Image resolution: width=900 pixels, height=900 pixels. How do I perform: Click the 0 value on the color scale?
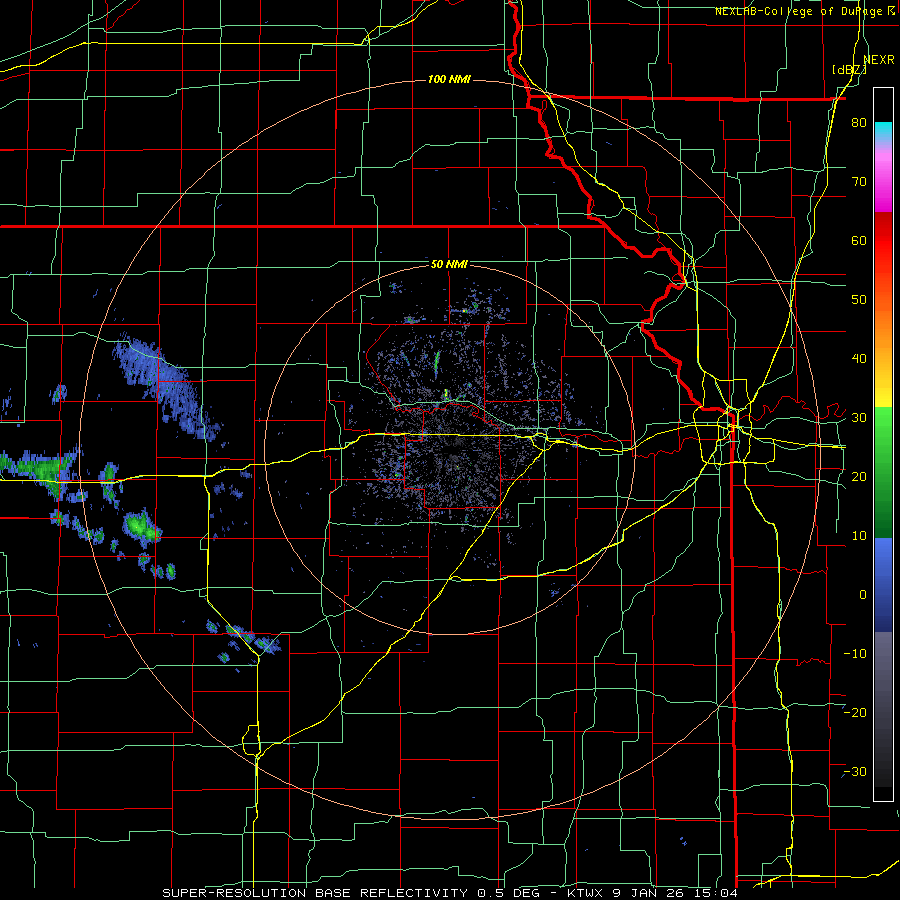(x=863, y=595)
